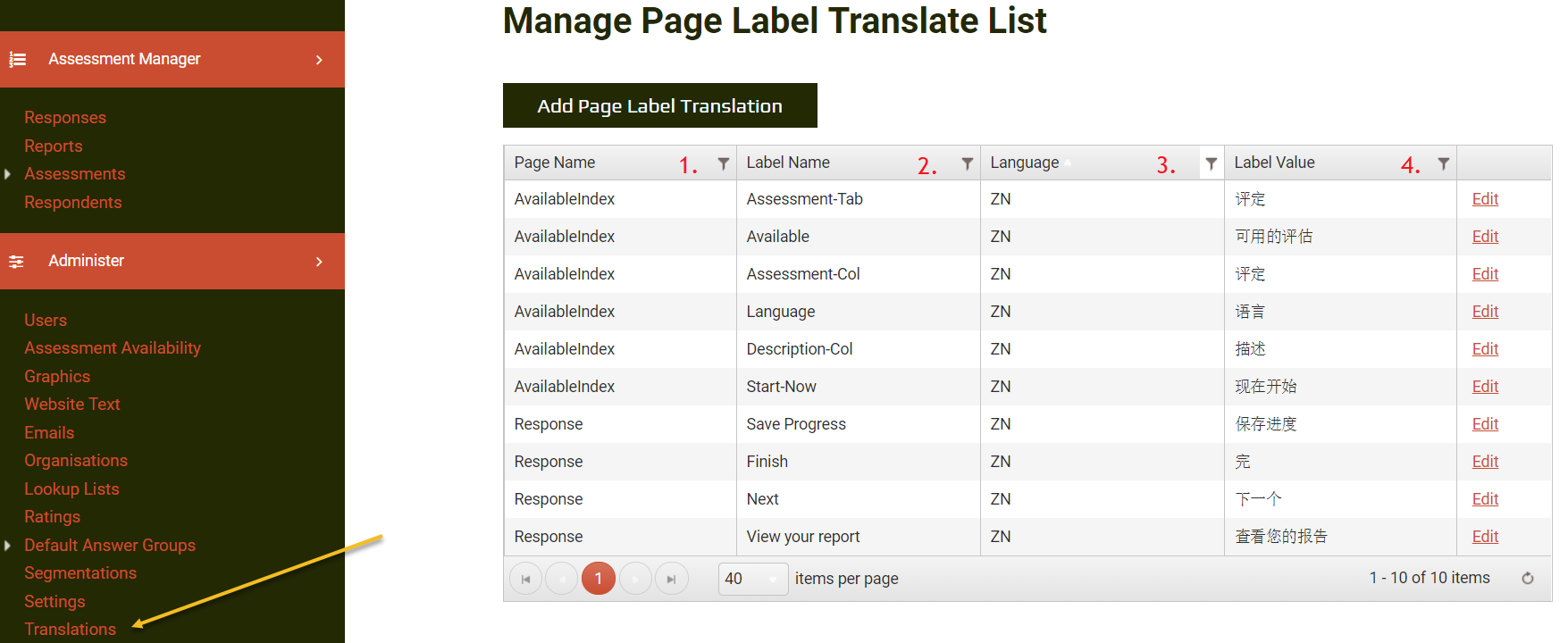Viewport: 1568px width, 643px height.
Task: Expand the Assessments tree item arrow
Action: [7, 174]
